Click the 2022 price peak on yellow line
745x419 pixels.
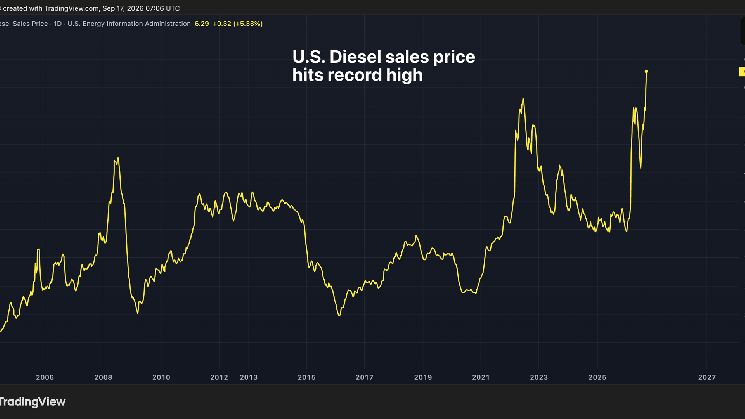tap(523, 99)
